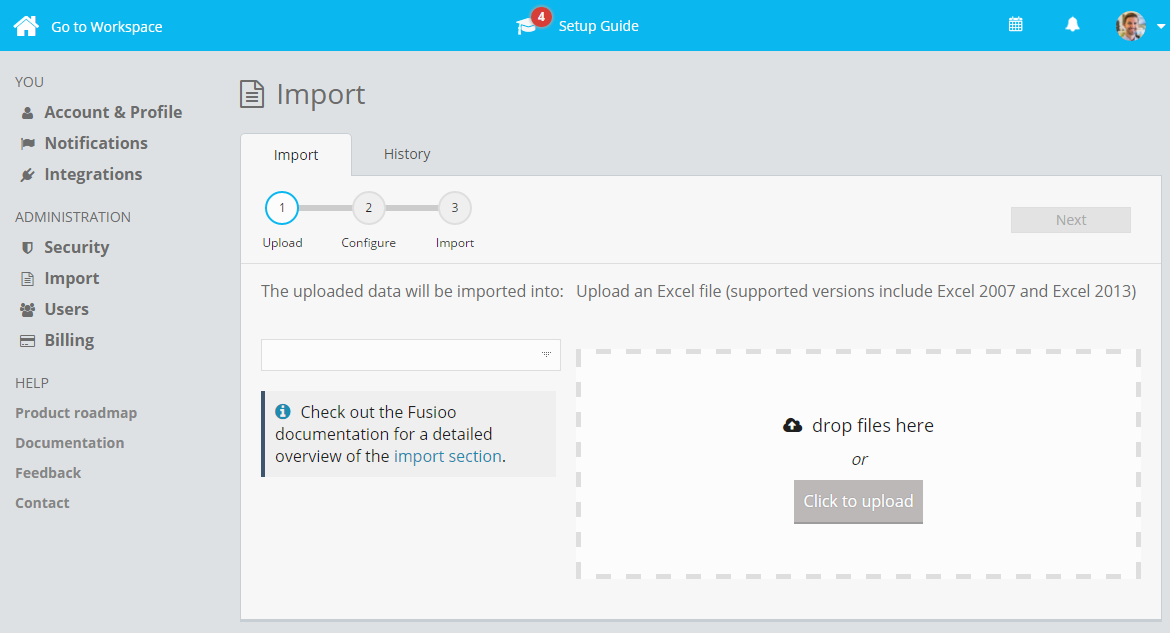1170x633 pixels.
Task: Click the Next button
Action: 1070,220
